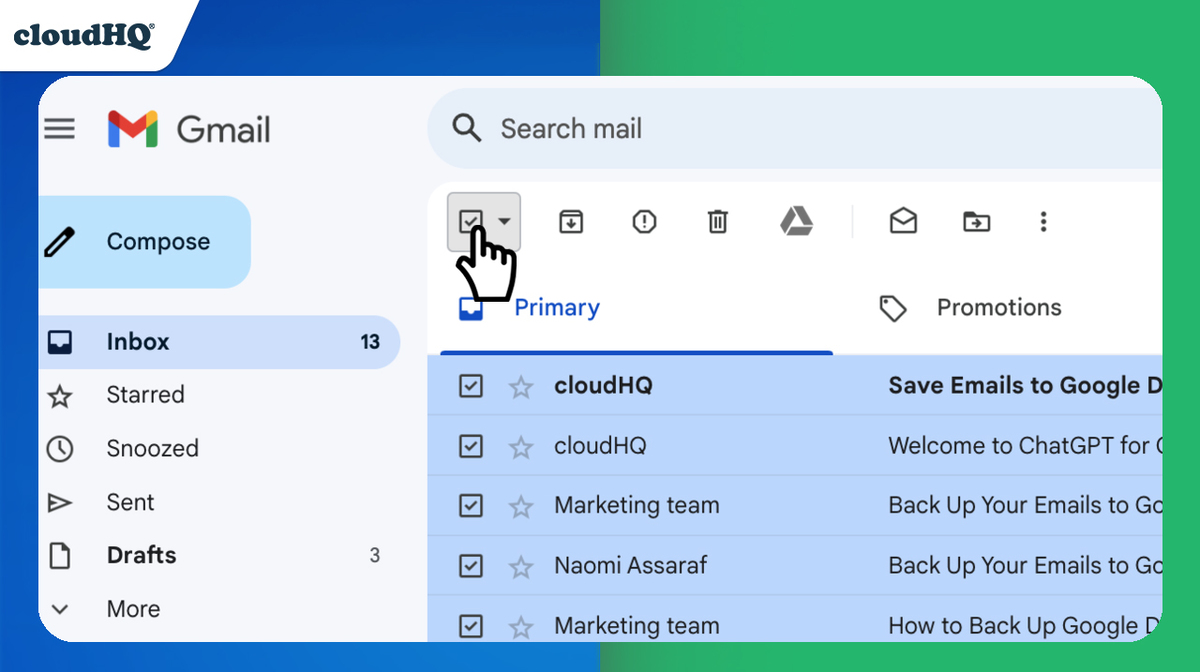Uncheck the cloudHQ welcome email

pyautogui.click(x=470, y=446)
